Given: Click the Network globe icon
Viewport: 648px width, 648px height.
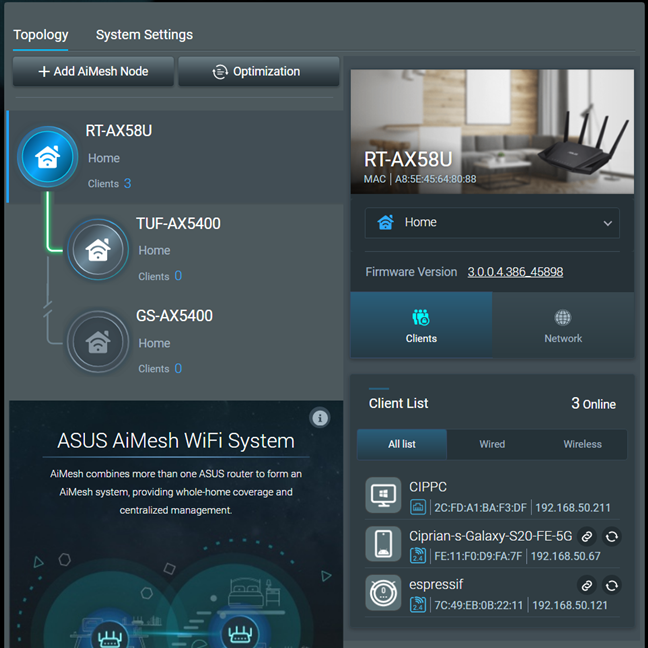Looking at the screenshot, I should tap(563, 317).
